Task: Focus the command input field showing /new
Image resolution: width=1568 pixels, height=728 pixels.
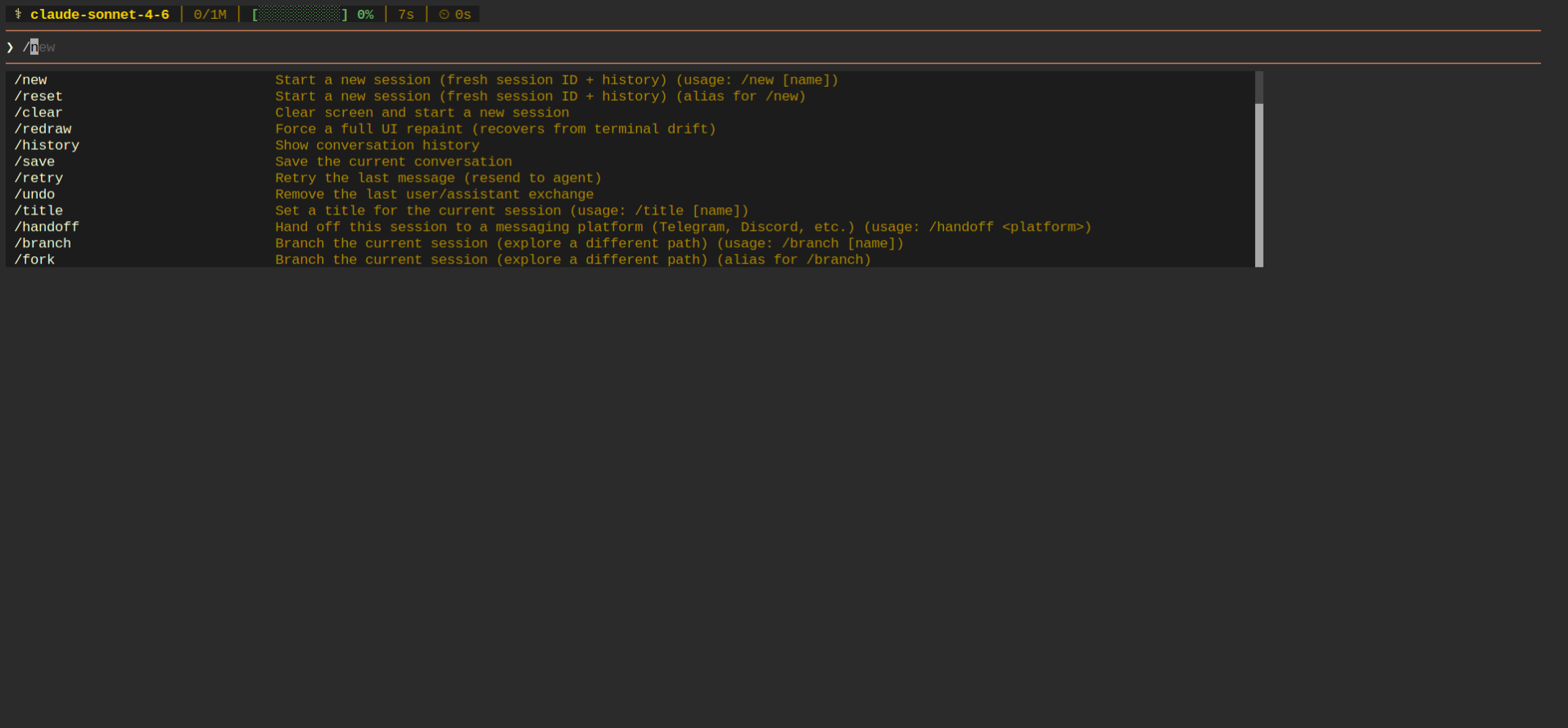Action: point(773,47)
